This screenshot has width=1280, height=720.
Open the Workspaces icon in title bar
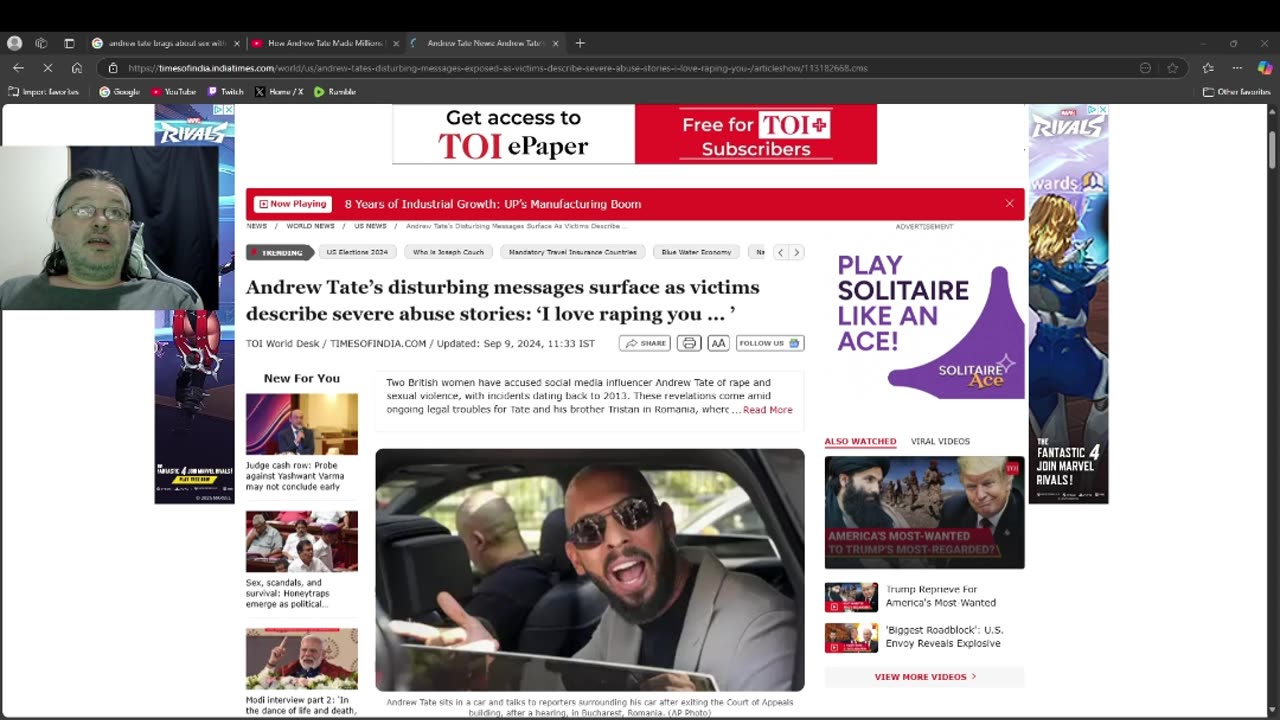41,43
